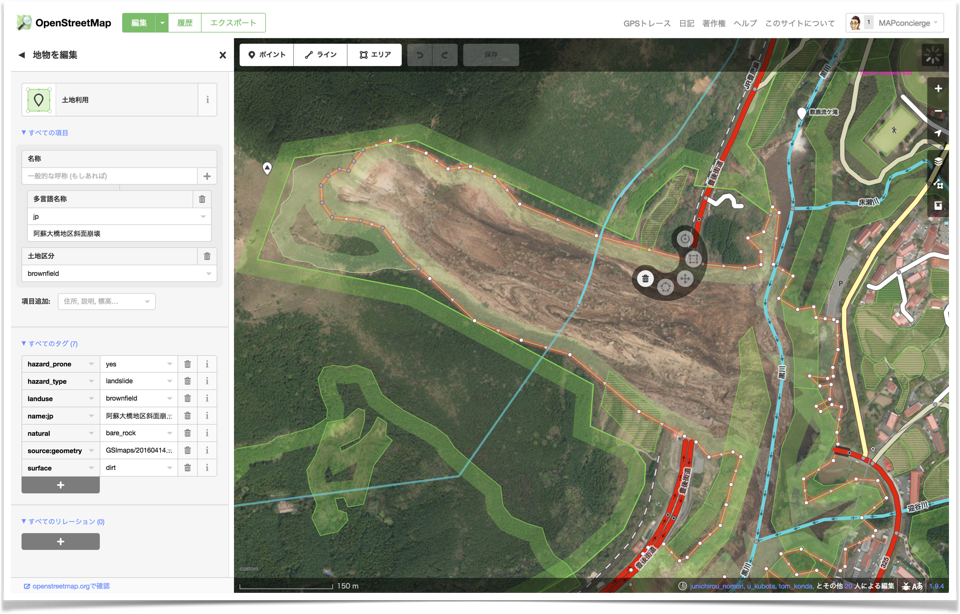The width and height of the screenshot is (960, 614).
Task: Switch to the 履歴 tab
Action: pyautogui.click(x=183, y=23)
